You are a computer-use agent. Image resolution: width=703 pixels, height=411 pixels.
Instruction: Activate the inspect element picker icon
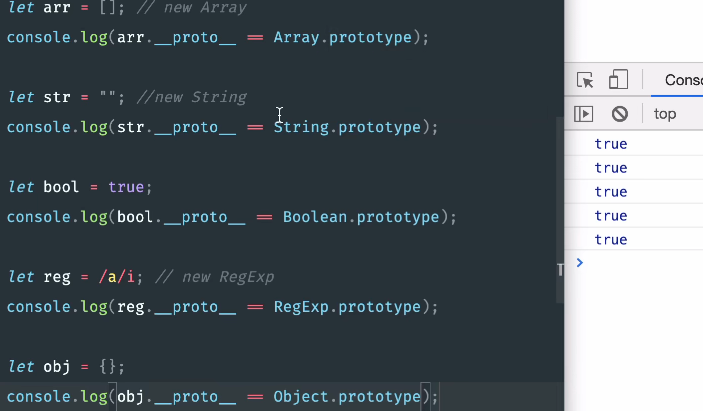point(585,80)
